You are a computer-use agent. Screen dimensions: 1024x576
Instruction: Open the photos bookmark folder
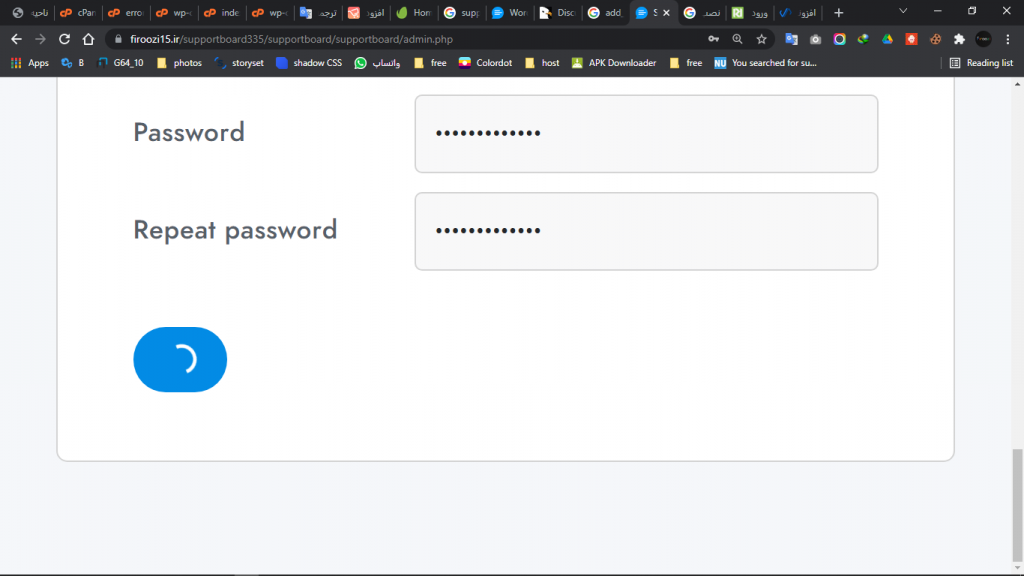(x=180, y=63)
